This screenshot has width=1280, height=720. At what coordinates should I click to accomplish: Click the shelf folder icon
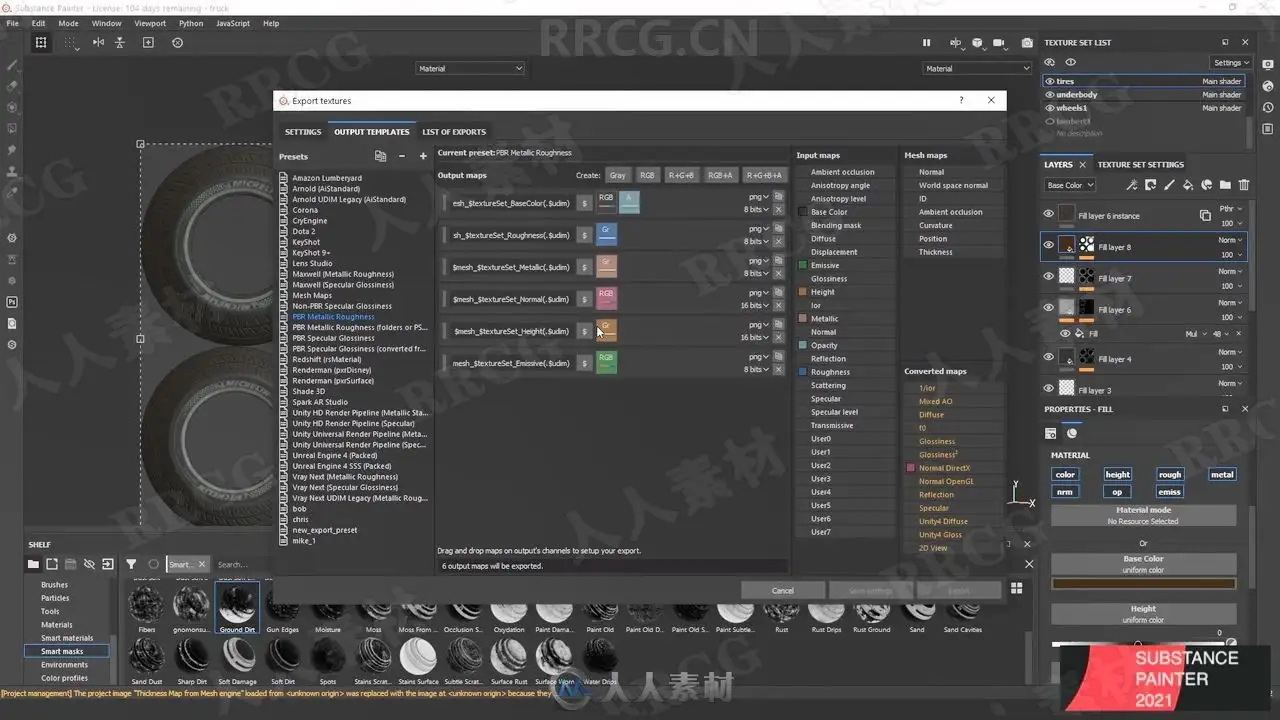[x=33, y=564]
